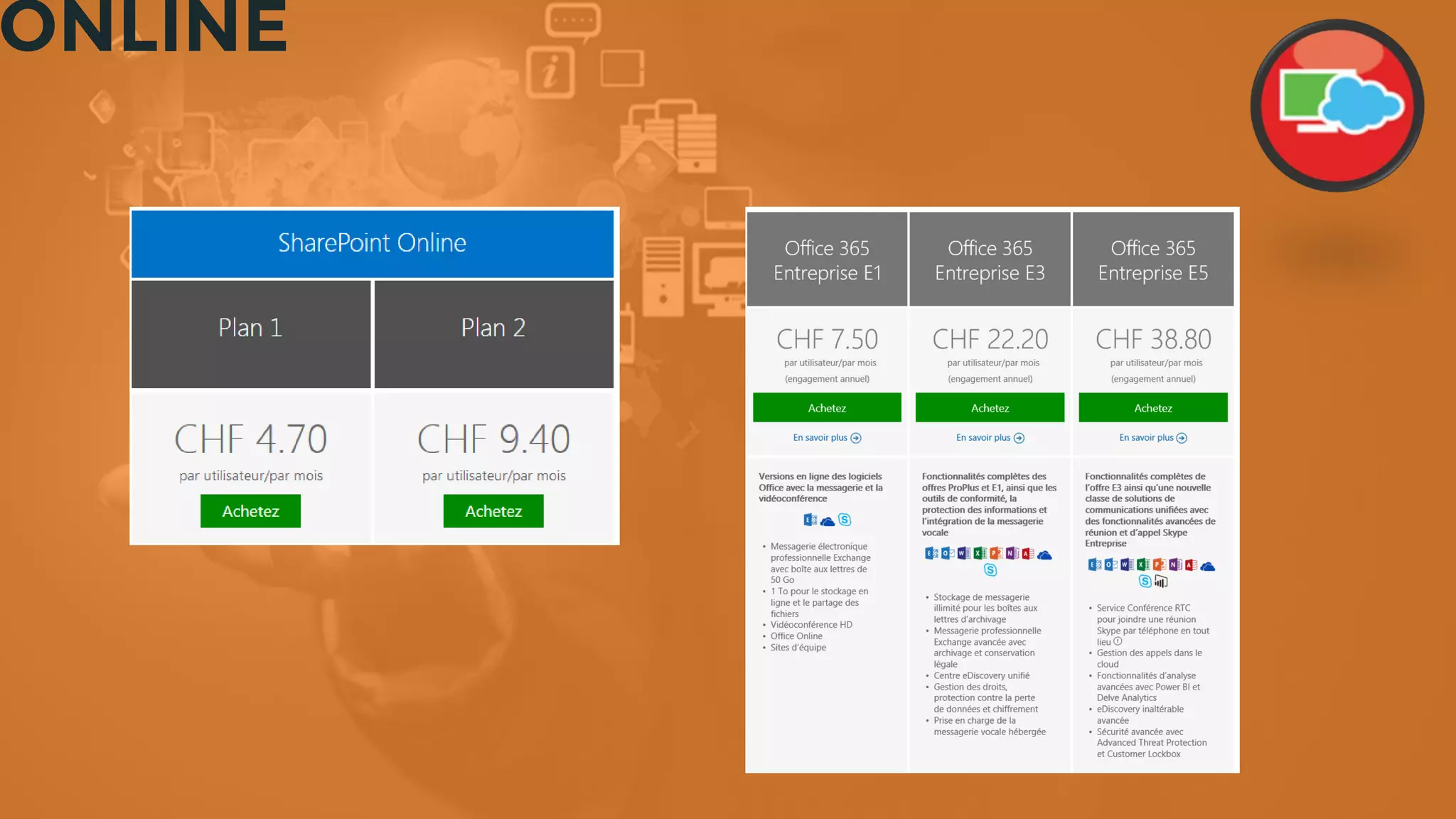This screenshot has width=1456, height=819.
Task: Click Achetez for Office 365 Entreprise E5
Action: click(1152, 408)
